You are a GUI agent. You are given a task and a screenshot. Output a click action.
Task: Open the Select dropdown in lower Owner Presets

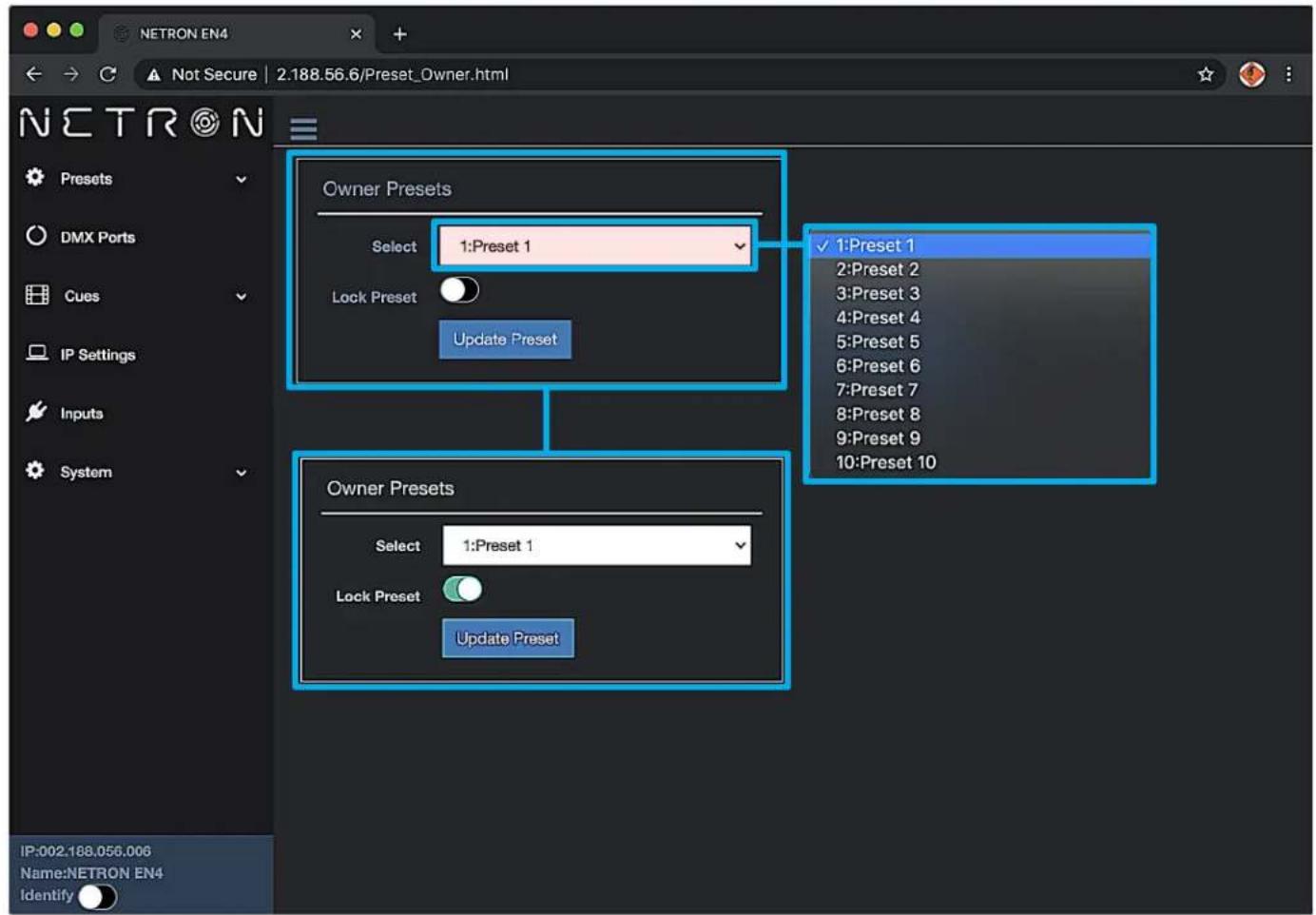[597, 546]
